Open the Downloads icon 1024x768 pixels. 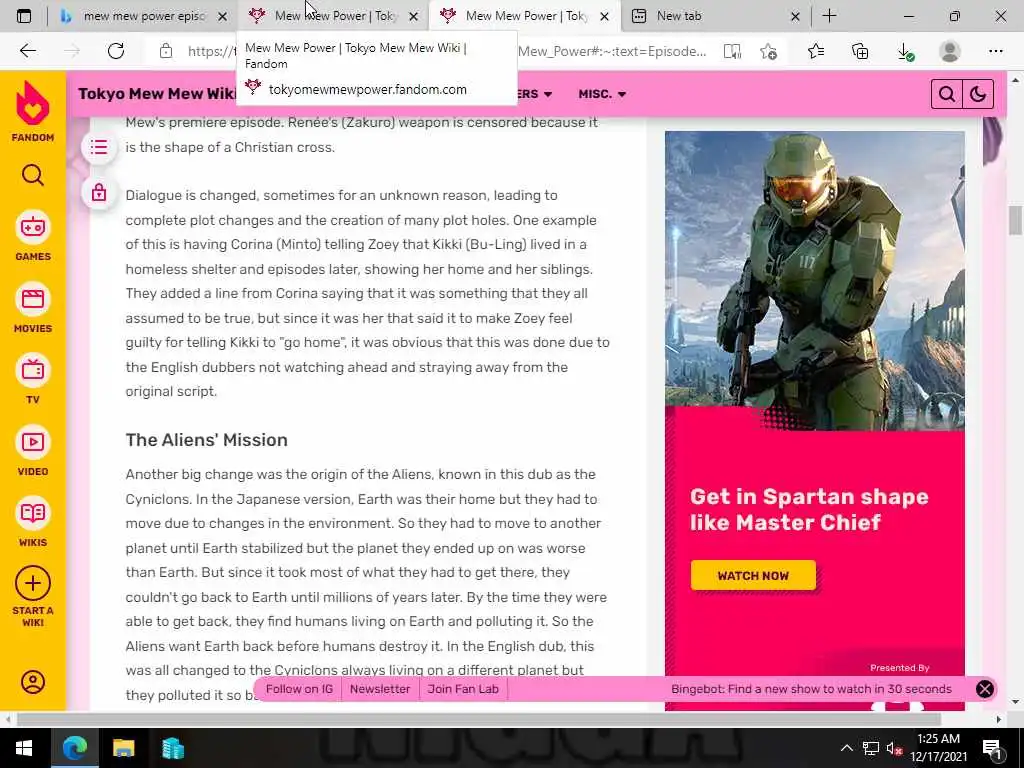pos(905,52)
